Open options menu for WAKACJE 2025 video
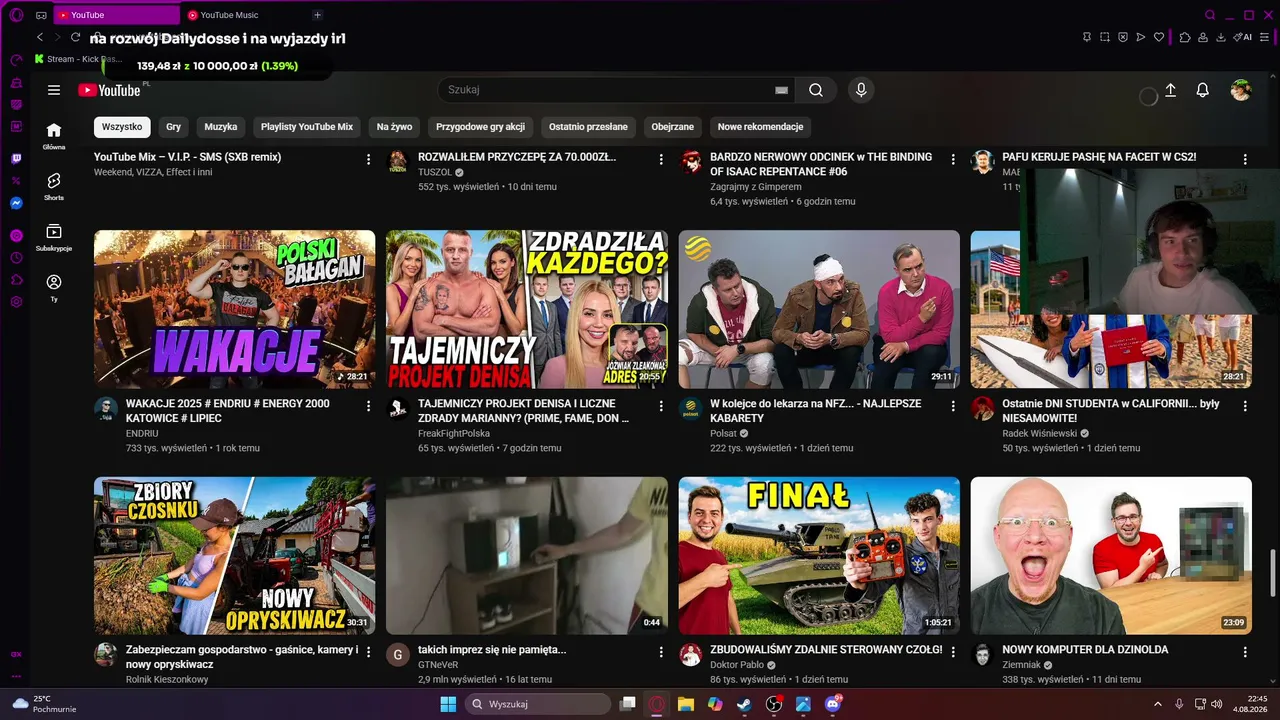Viewport: 1280px width, 720px height. coord(368,406)
